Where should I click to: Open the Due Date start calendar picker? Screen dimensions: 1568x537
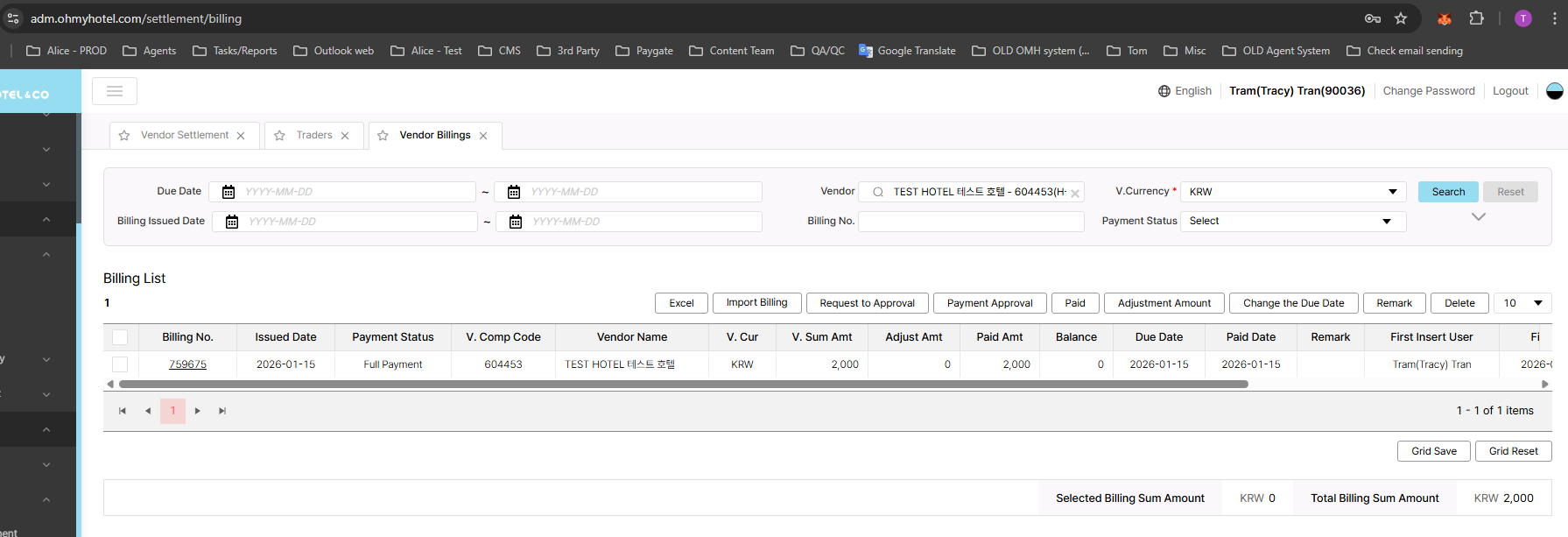click(229, 192)
